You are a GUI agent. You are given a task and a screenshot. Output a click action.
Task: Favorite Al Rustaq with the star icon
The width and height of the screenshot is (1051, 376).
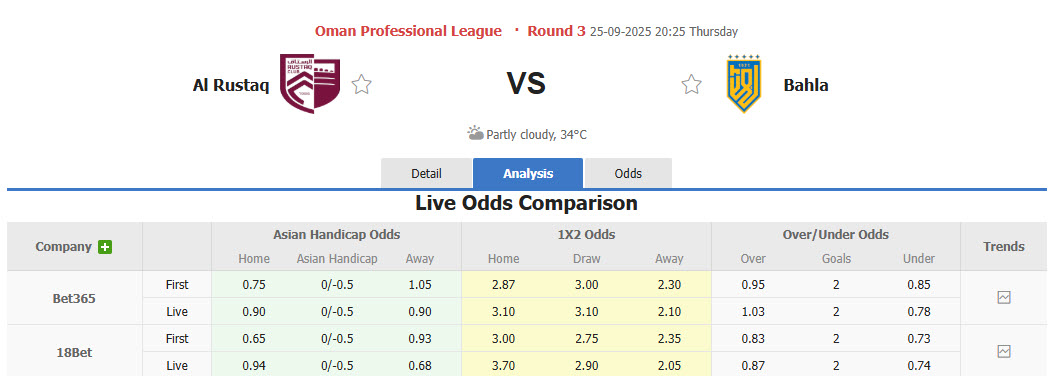tap(361, 84)
